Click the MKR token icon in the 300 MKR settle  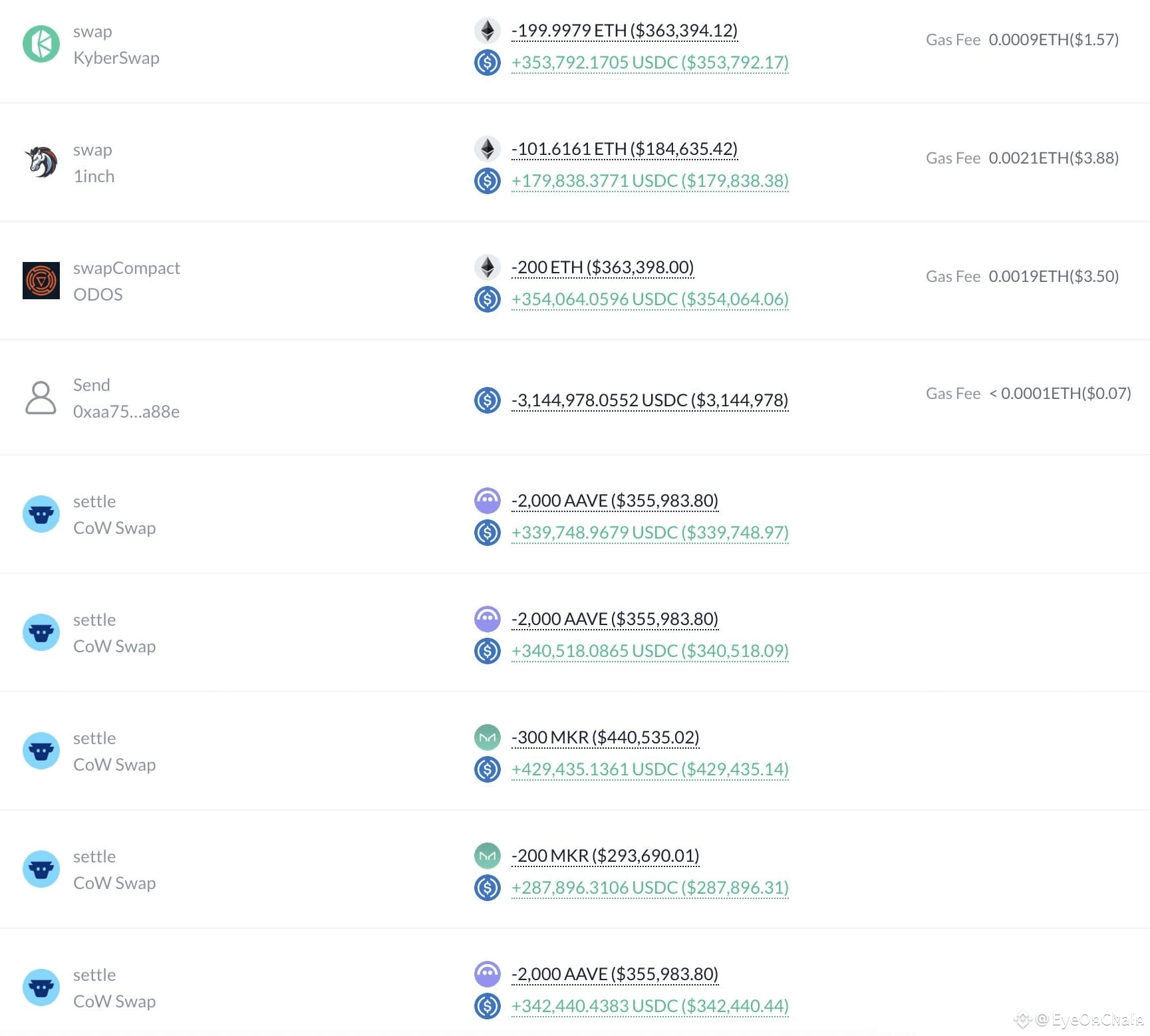(488, 737)
